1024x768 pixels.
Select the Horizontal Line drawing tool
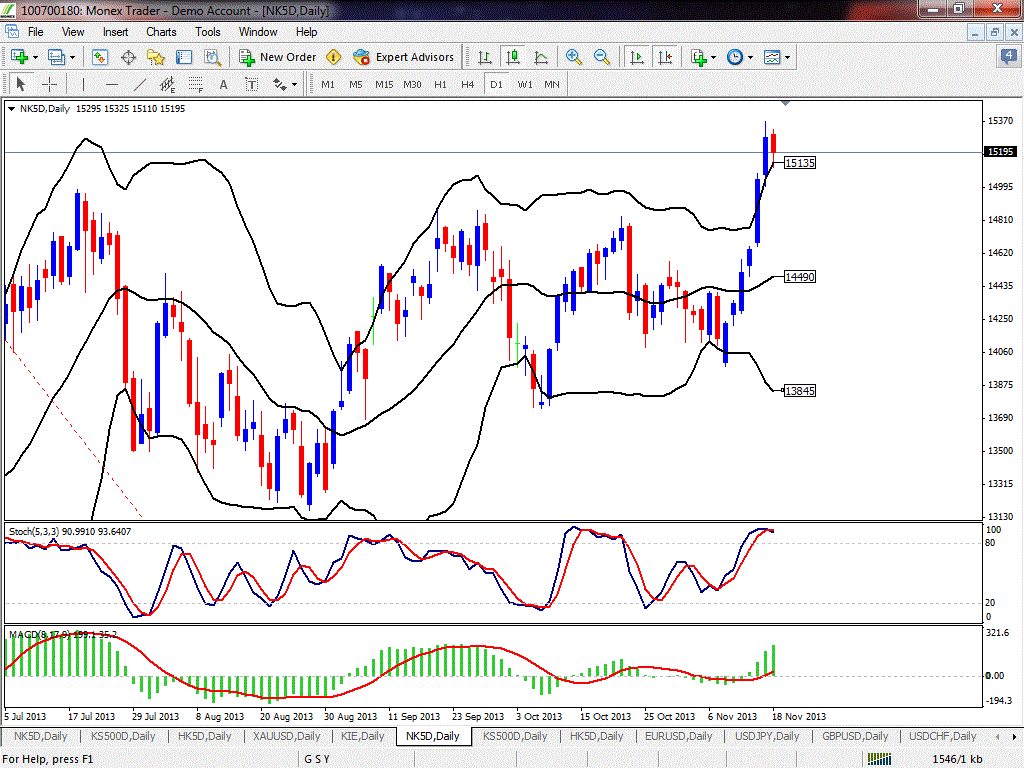tap(110, 84)
